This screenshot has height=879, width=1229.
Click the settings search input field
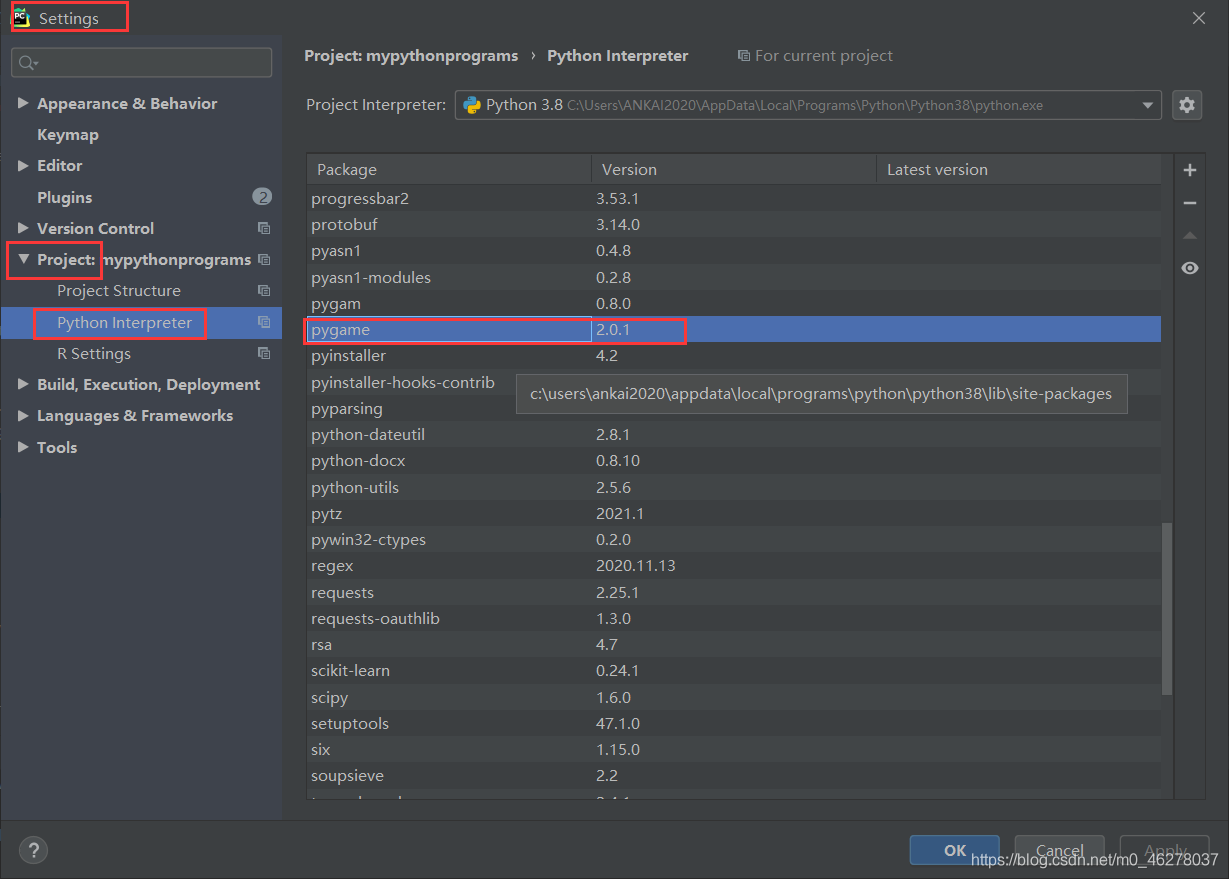[x=141, y=63]
